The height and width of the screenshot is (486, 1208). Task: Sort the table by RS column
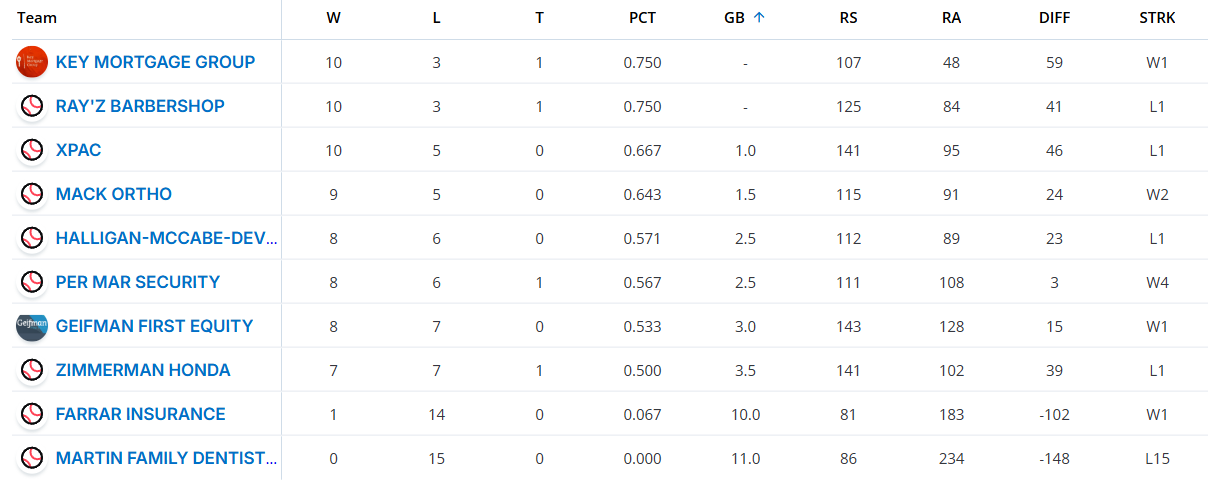click(848, 18)
